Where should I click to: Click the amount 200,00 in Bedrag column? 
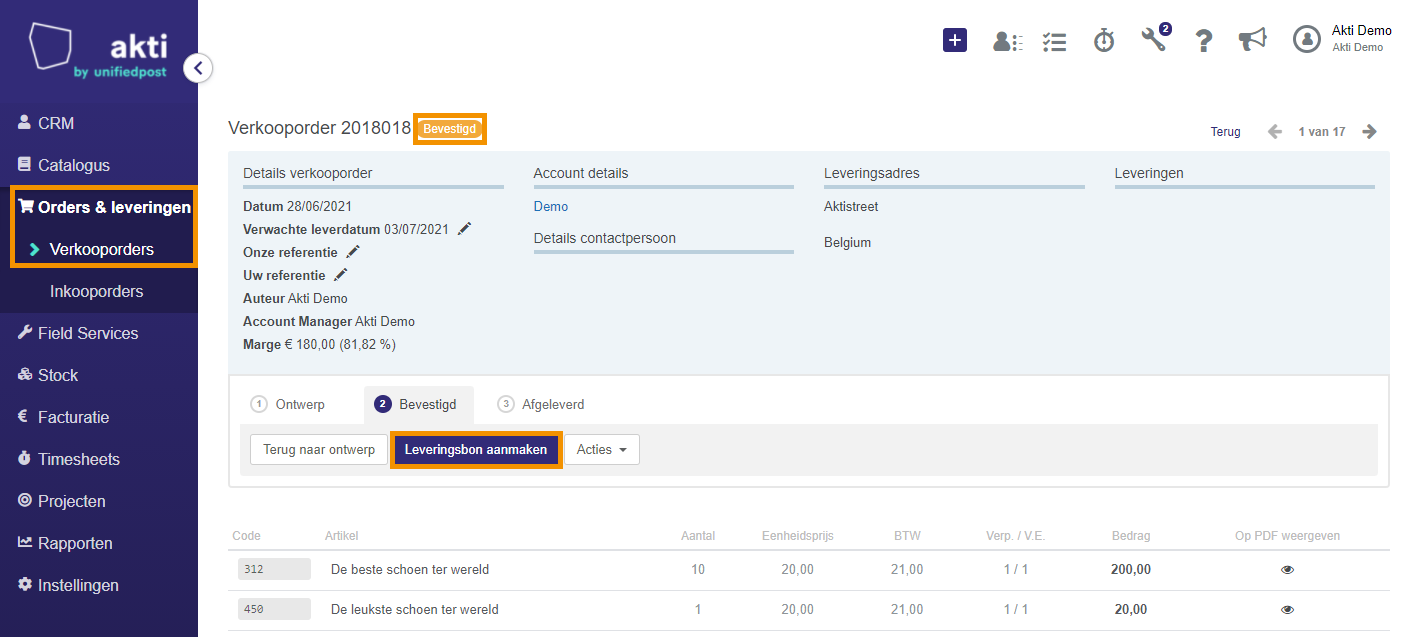coord(1131,570)
